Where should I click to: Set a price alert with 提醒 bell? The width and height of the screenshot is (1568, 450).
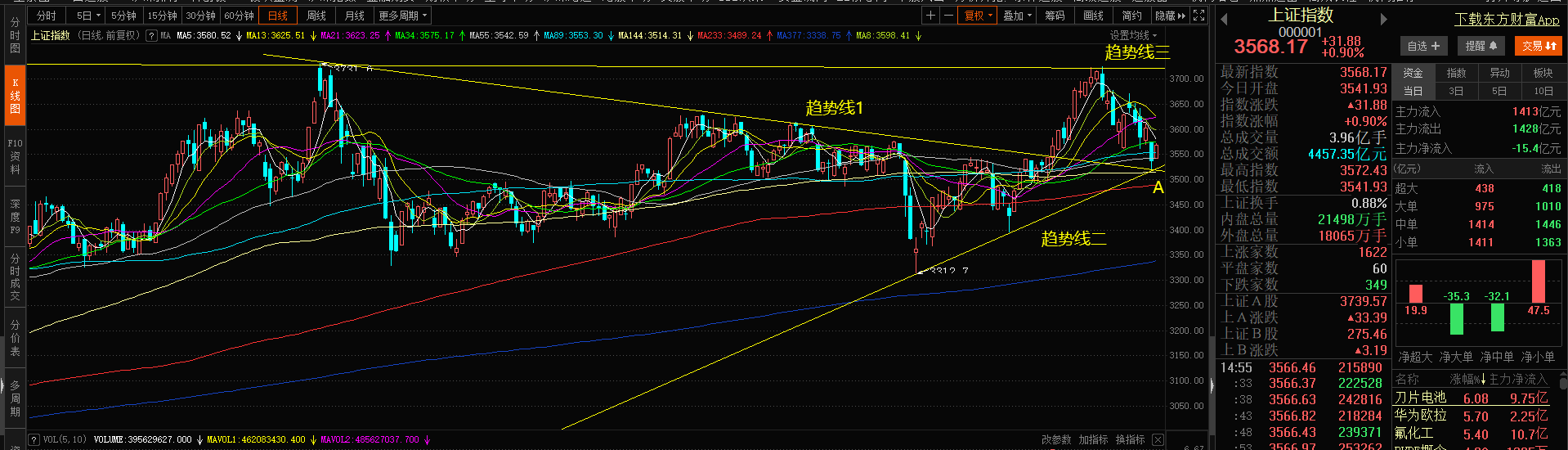pos(1481,47)
